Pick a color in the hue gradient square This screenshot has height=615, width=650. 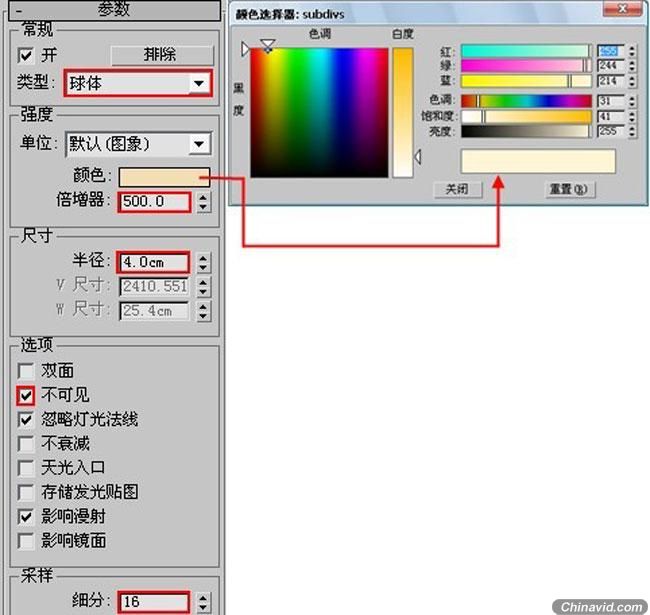319,113
